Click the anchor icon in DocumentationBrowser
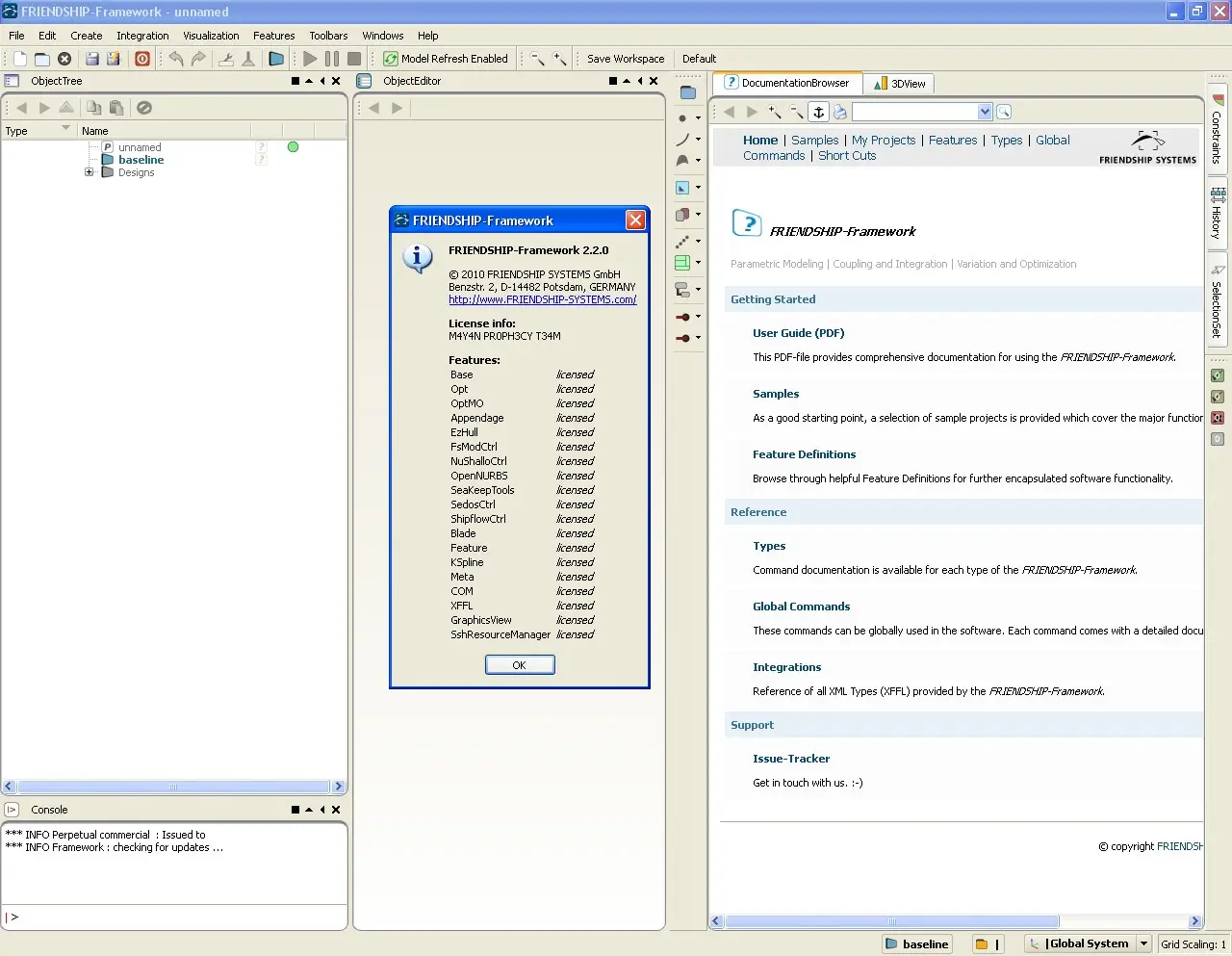The image size is (1232, 956). 819,112
